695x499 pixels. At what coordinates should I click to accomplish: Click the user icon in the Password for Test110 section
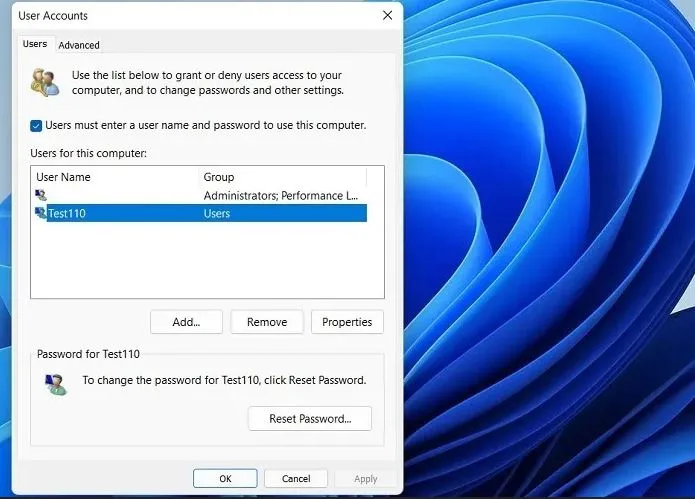[x=56, y=384]
